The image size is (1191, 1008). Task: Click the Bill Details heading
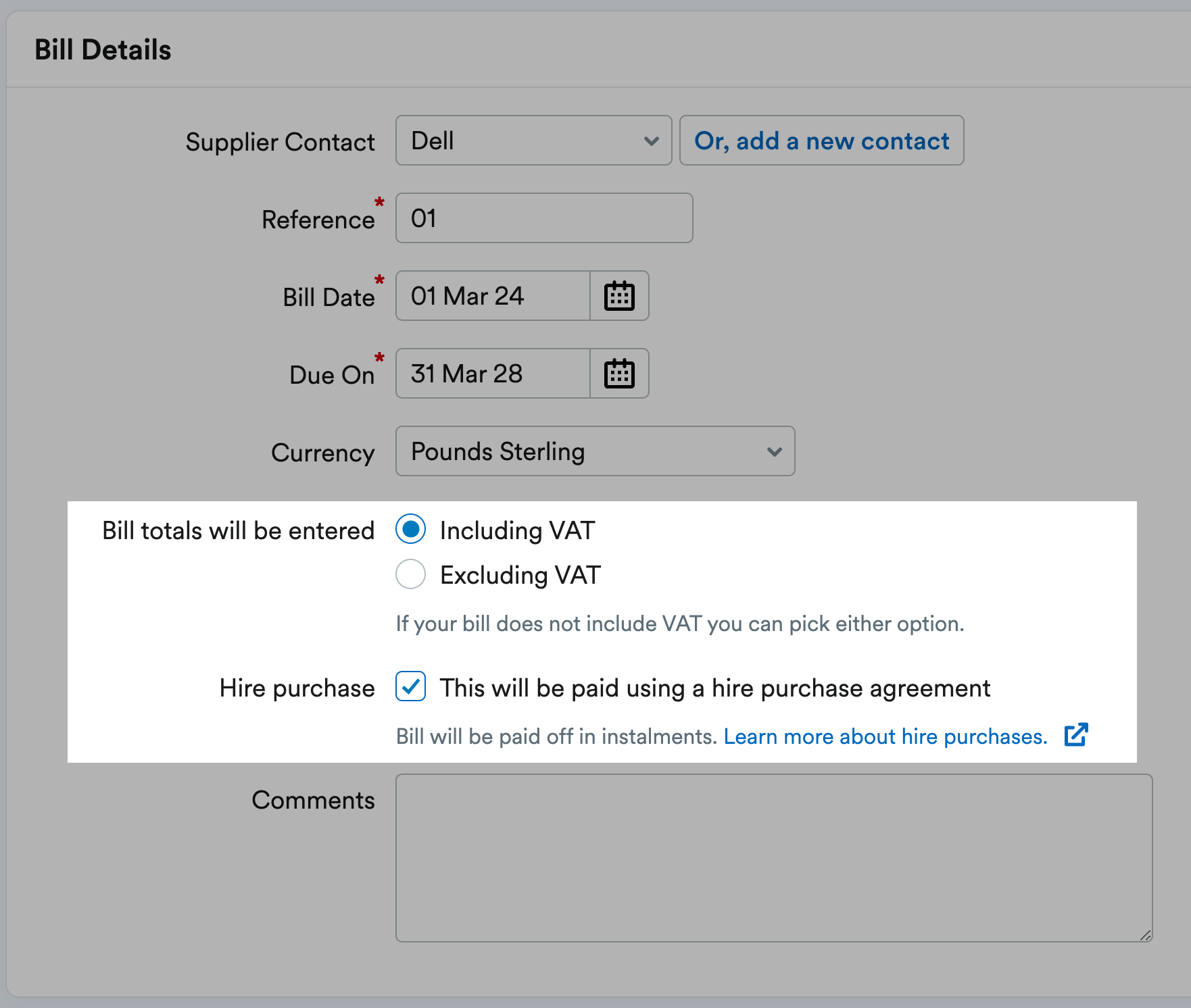tap(103, 50)
